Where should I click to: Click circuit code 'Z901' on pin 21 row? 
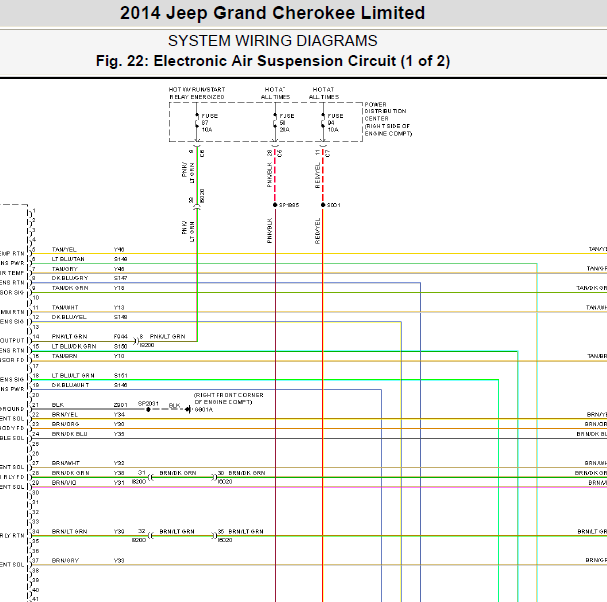120,405
